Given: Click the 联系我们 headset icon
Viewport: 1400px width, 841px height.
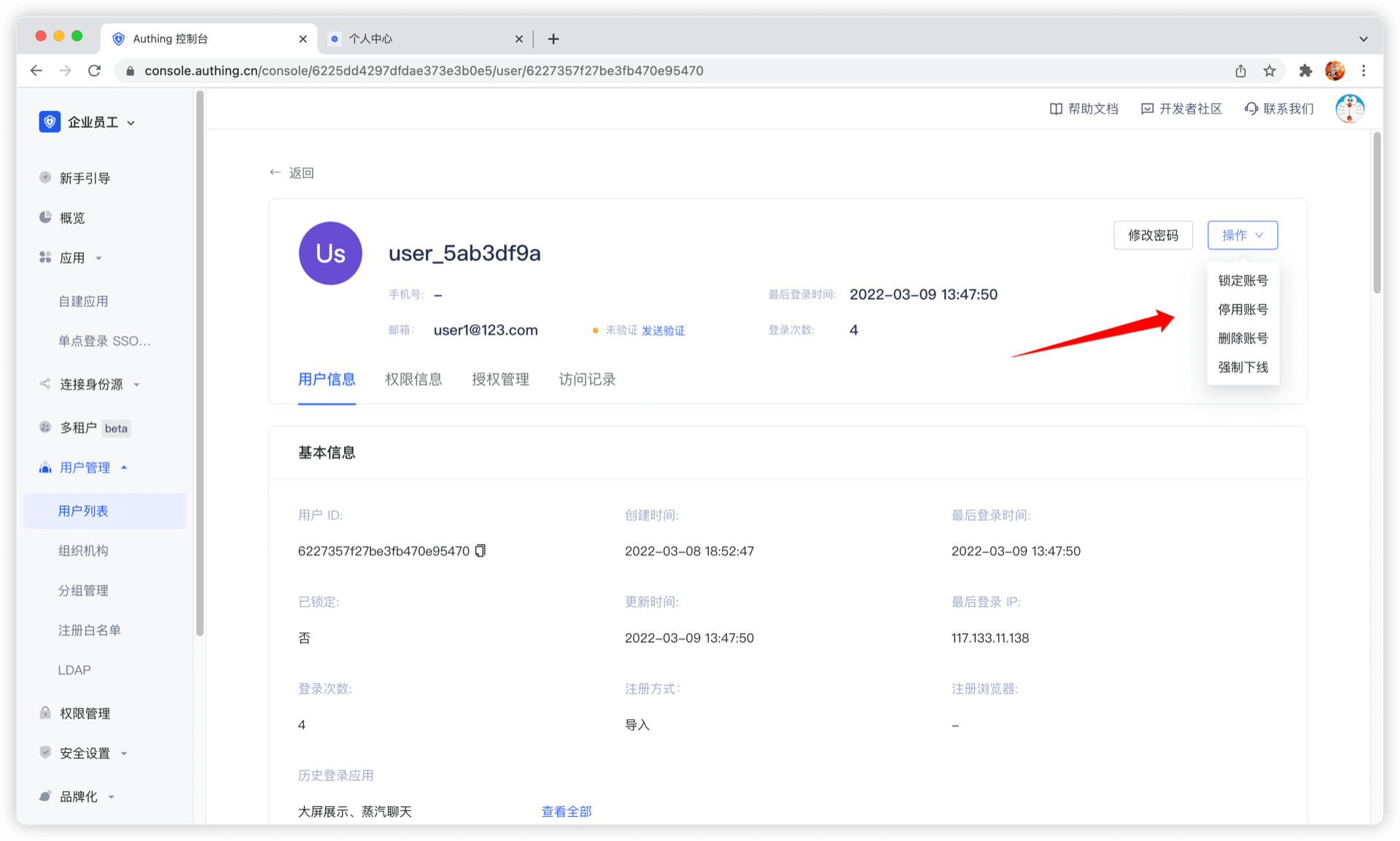Looking at the screenshot, I should click(x=1251, y=109).
